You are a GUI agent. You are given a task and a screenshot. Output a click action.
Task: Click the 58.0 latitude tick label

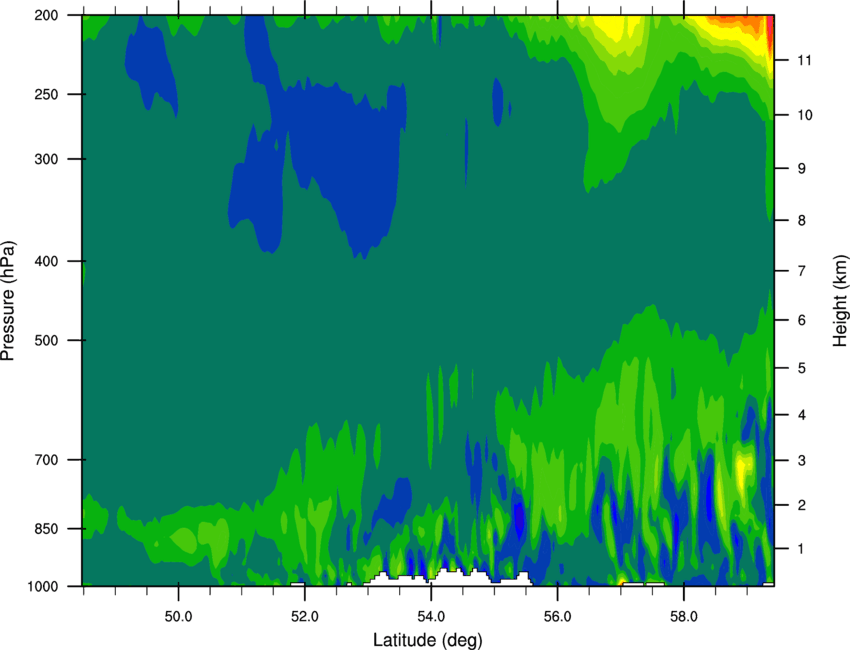(684, 617)
